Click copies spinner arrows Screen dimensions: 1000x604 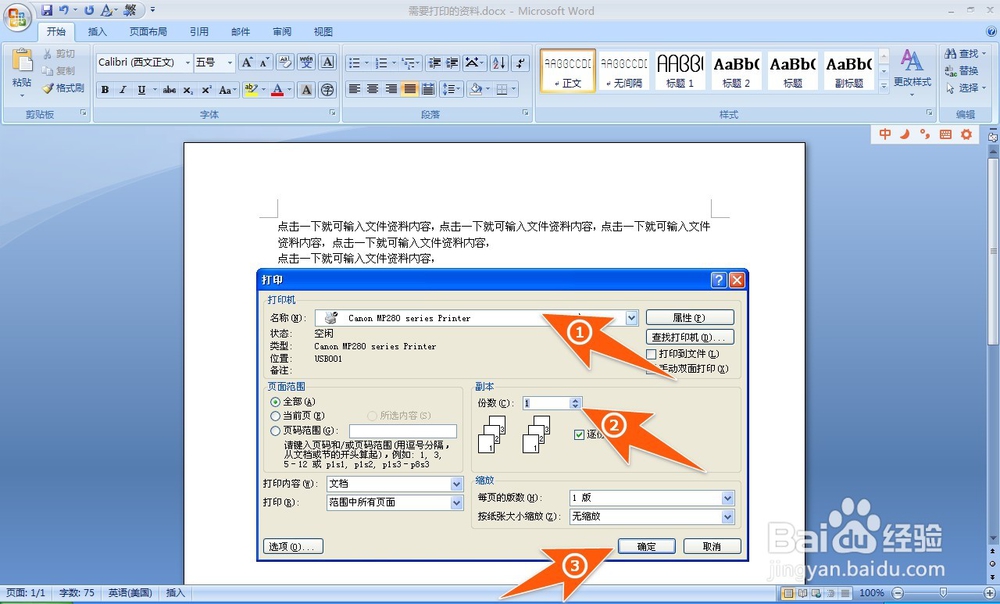click(575, 403)
